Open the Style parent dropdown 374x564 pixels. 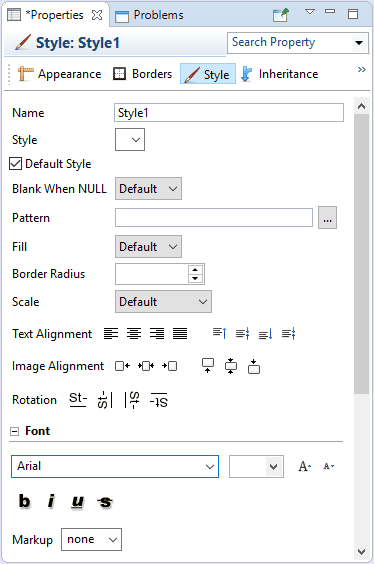(x=130, y=140)
